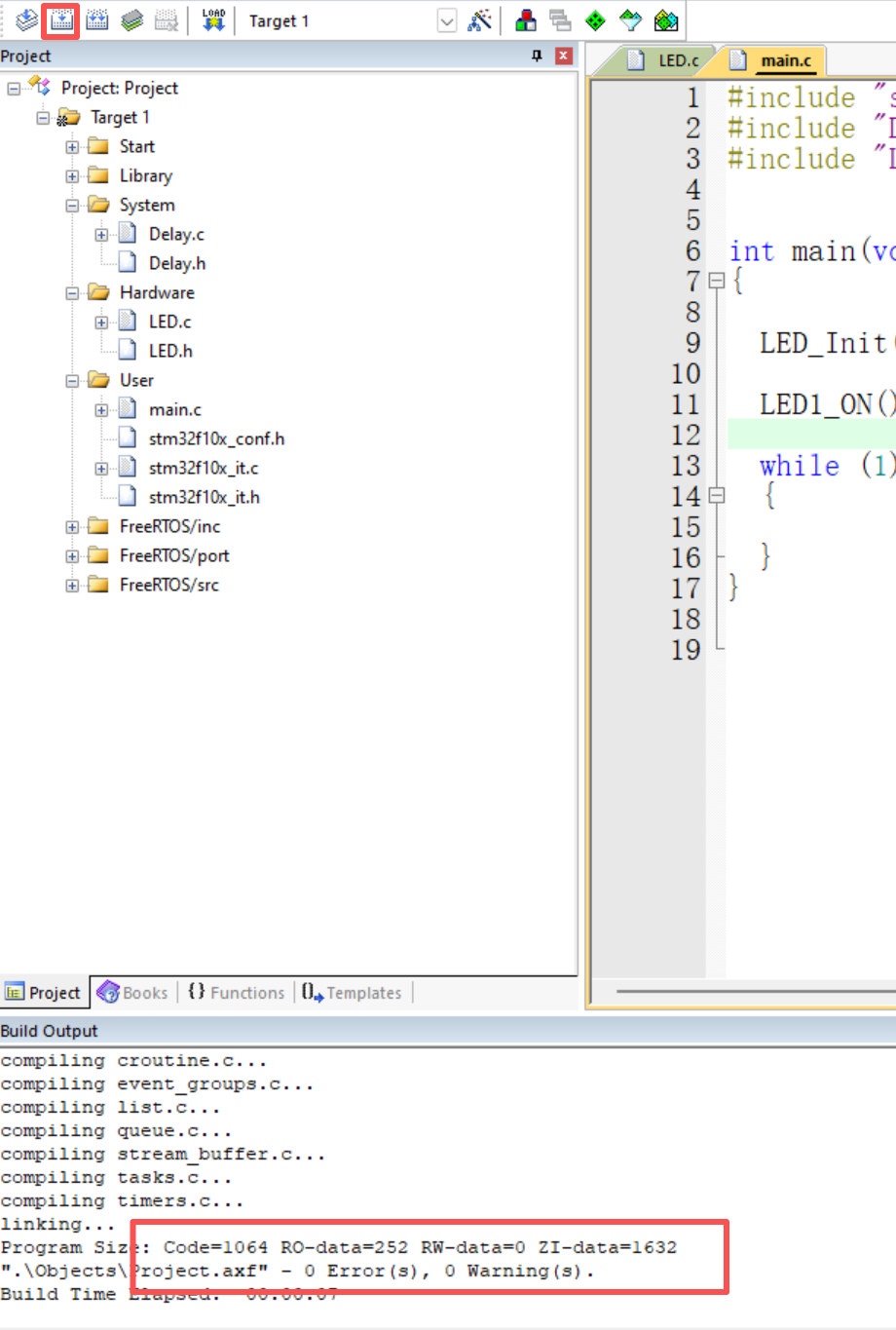
Task: Click the LOAD download to flash icon
Action: click(213, 20)
